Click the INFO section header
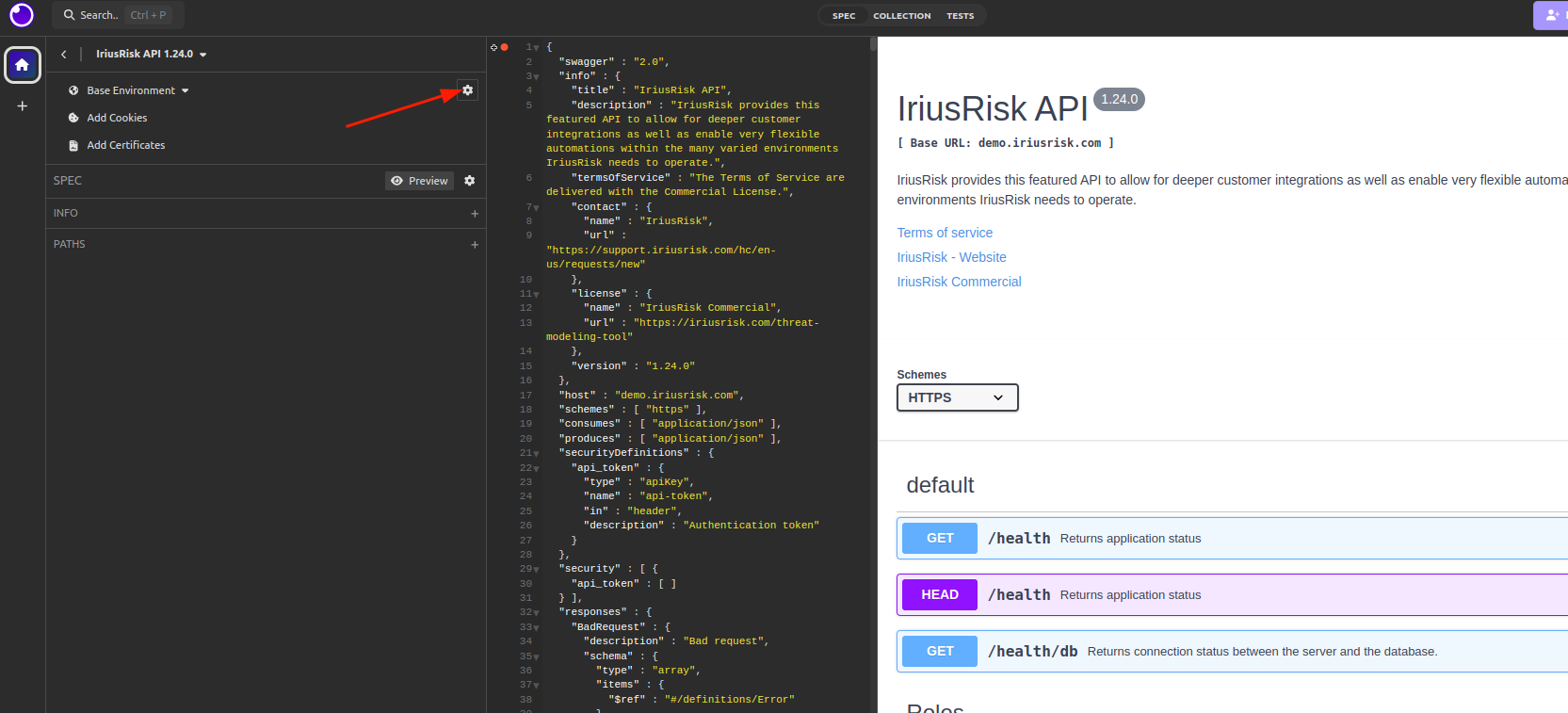1568x713 pixels. [266, 214]
